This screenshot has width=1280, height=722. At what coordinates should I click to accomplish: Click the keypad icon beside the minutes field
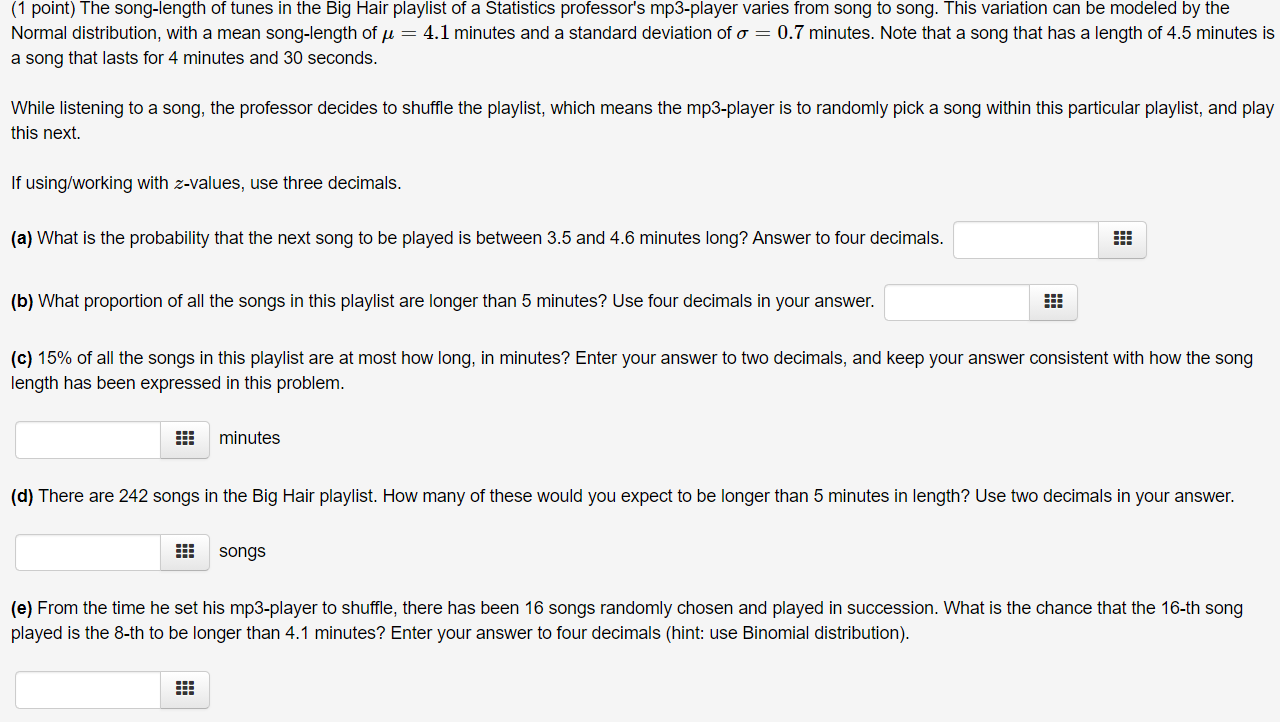[184, 439]
